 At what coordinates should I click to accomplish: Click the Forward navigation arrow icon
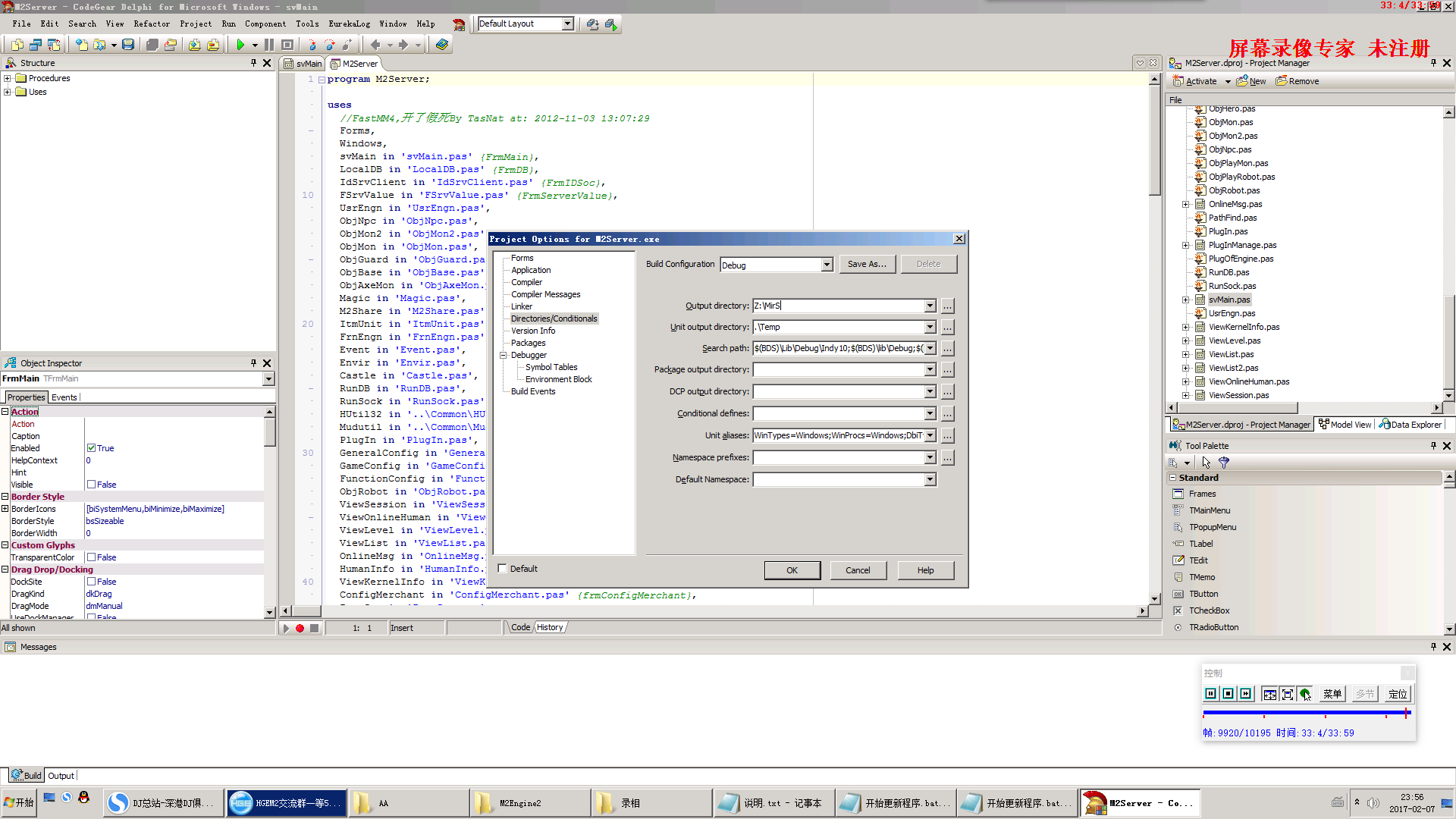click(403, 45)
